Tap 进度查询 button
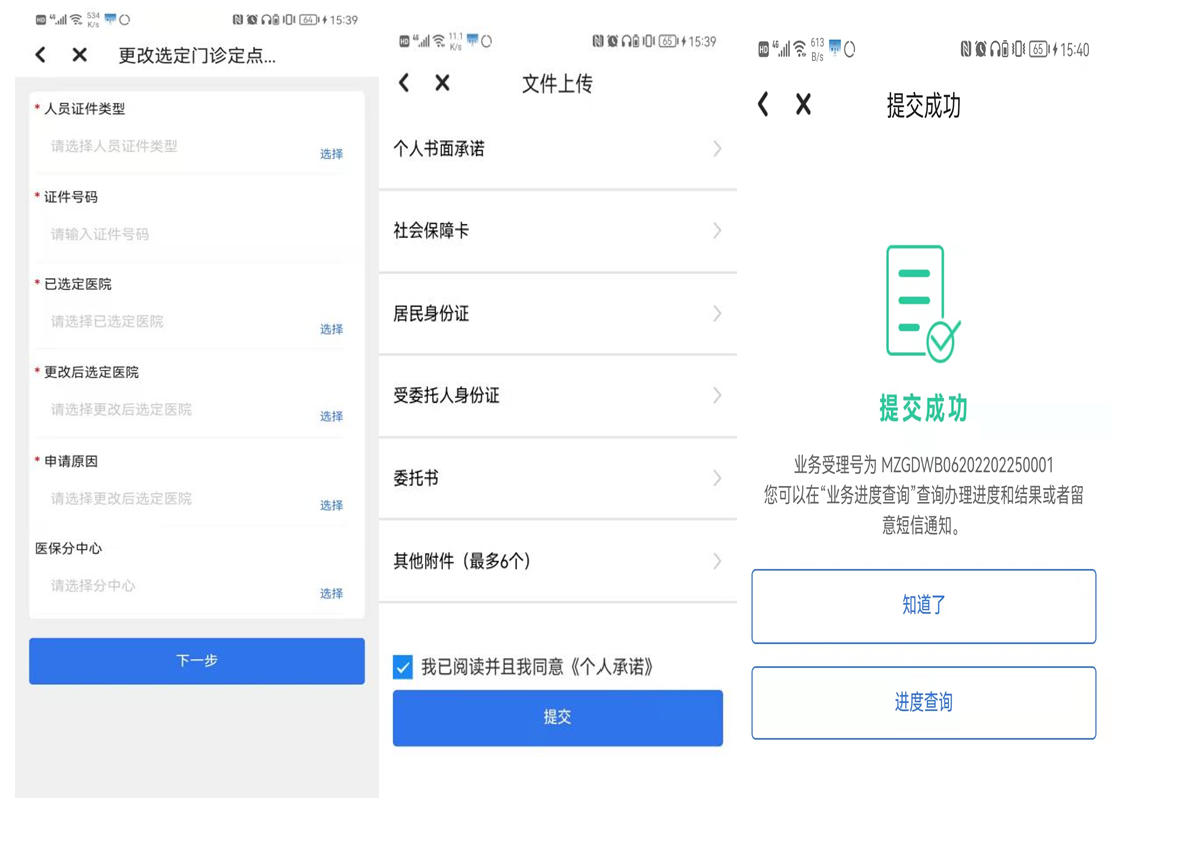1198x846 pixels. click(x=923, y=703)
